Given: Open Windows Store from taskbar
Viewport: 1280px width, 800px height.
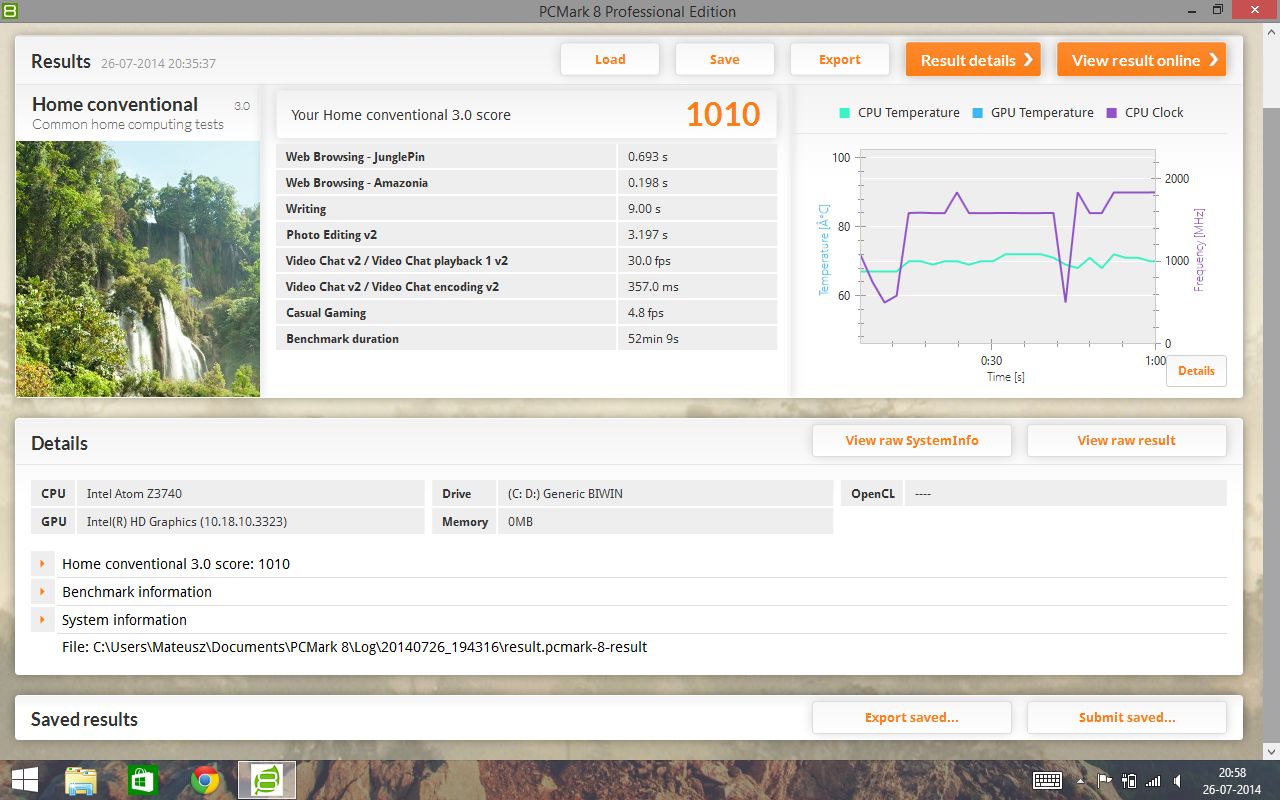Looking at the screenshot, I should click(x=143, y=780).
